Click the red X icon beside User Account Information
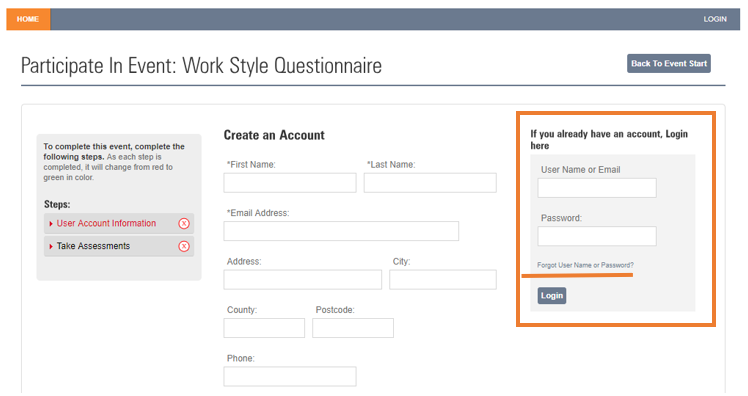Image resolution: width=748 pixels, height=396 pixels. (x=184, y=223)
